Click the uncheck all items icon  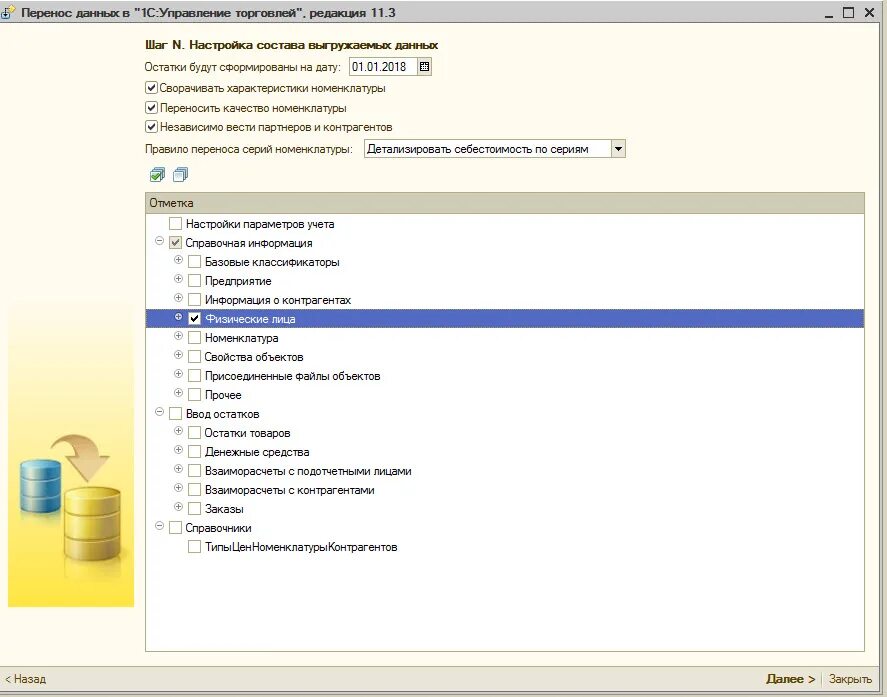coord(180,175)
